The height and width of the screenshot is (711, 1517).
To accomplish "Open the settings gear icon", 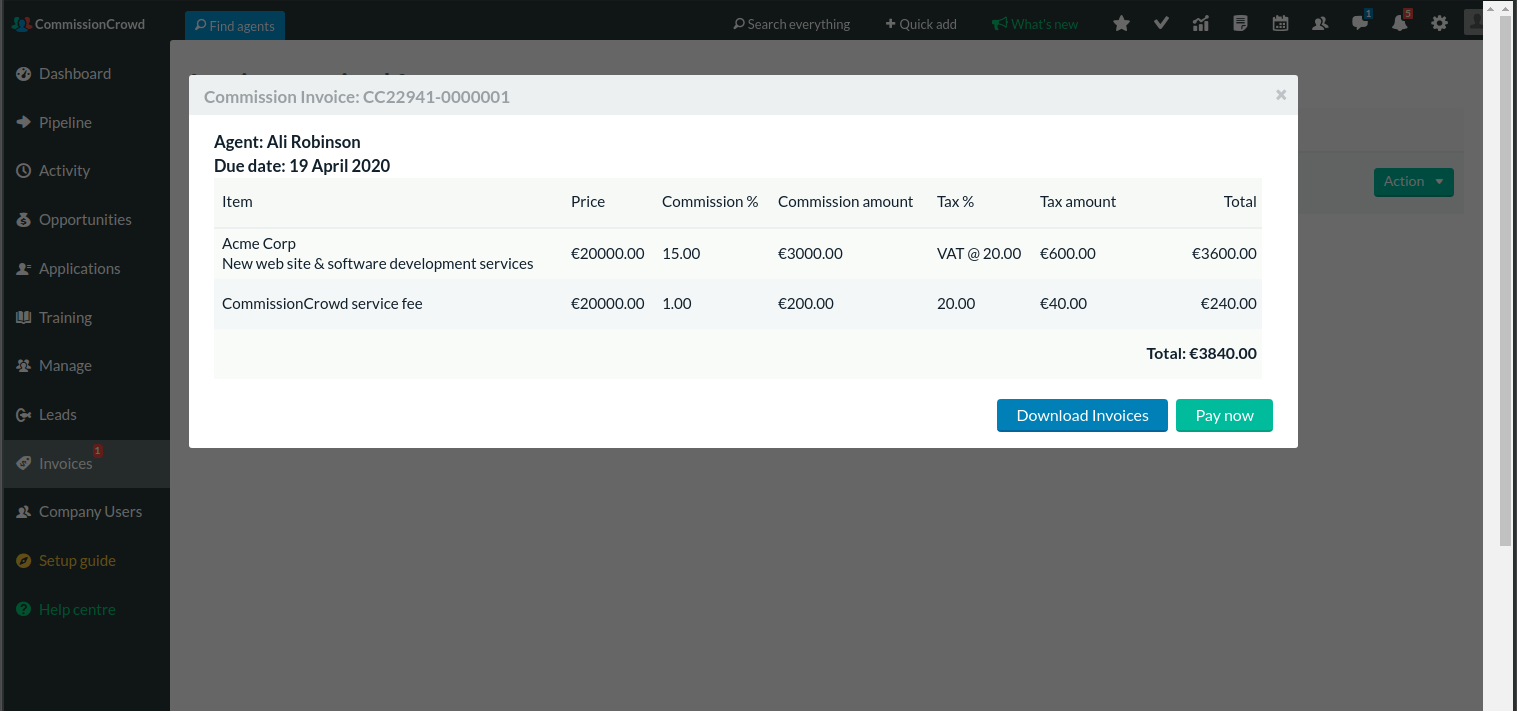I will point(1439,24).
